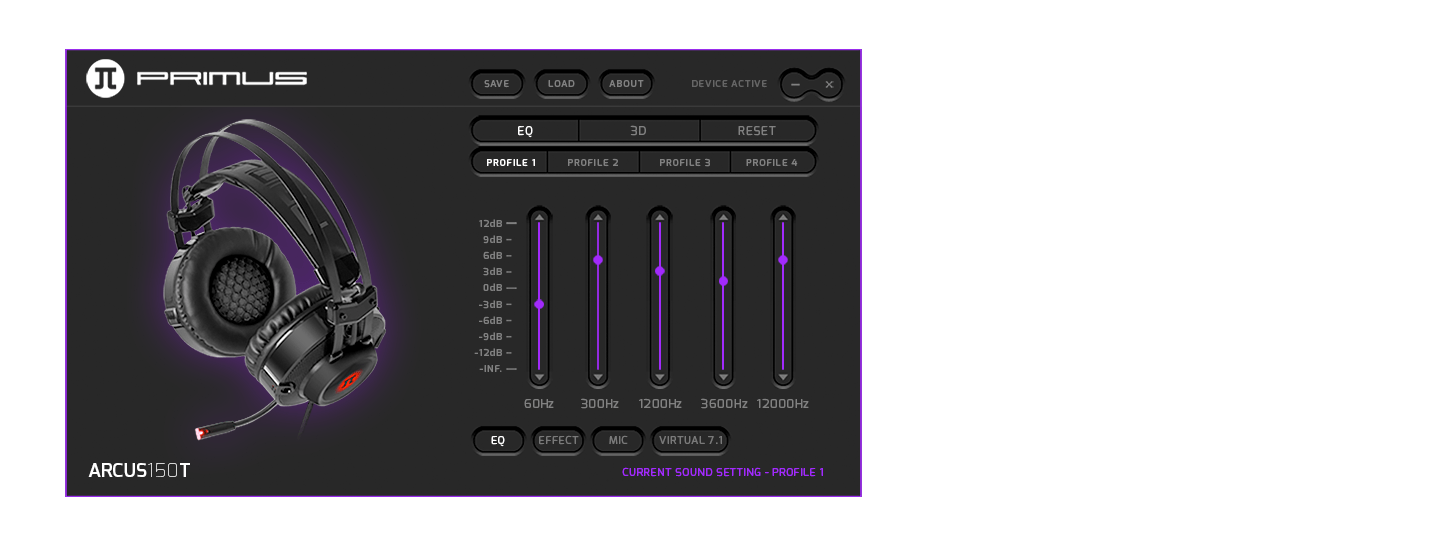This screenshot has width=1440, height=550.
Task: Switch to the EQ mode tab at top
Action: tap(525, 130)
